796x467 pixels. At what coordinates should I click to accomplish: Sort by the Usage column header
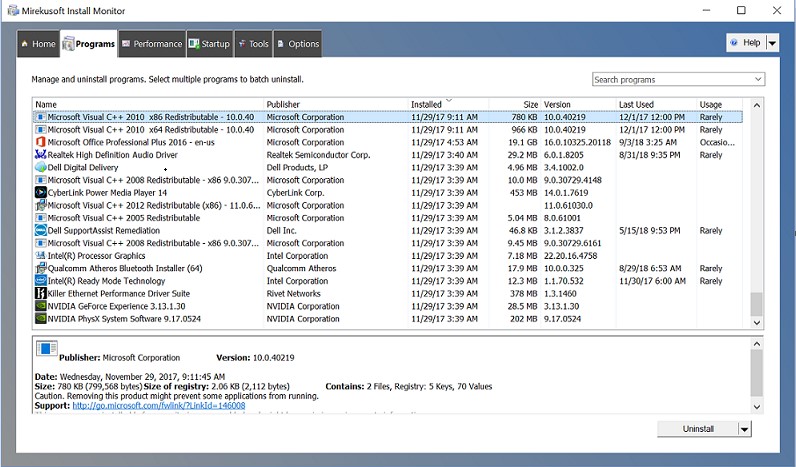click(x=720, y=104)
